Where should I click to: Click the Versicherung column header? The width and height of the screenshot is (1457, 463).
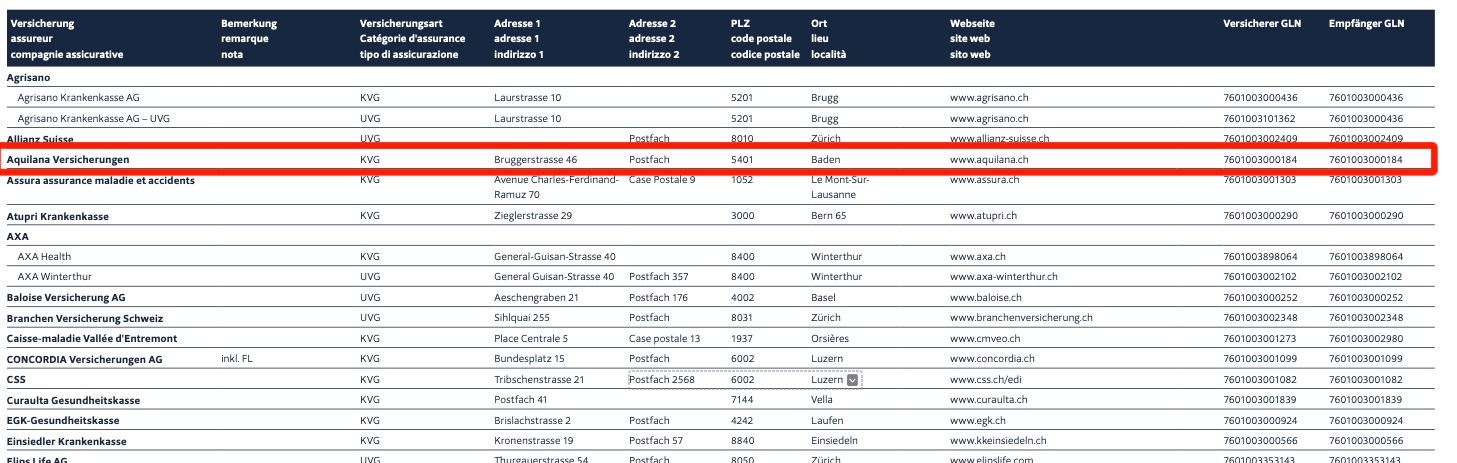point(67,39)
